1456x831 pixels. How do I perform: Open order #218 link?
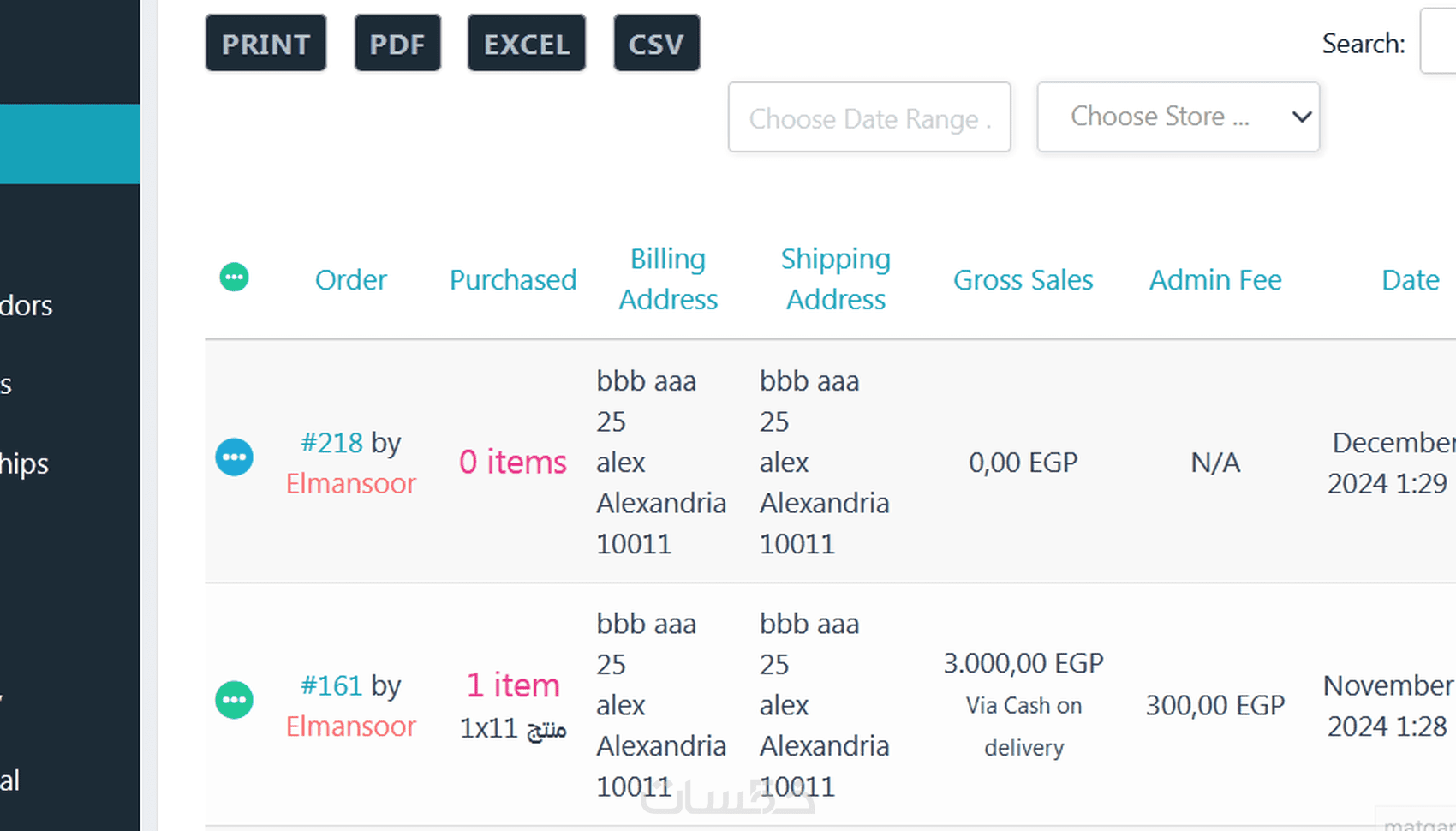click(332, 443)
